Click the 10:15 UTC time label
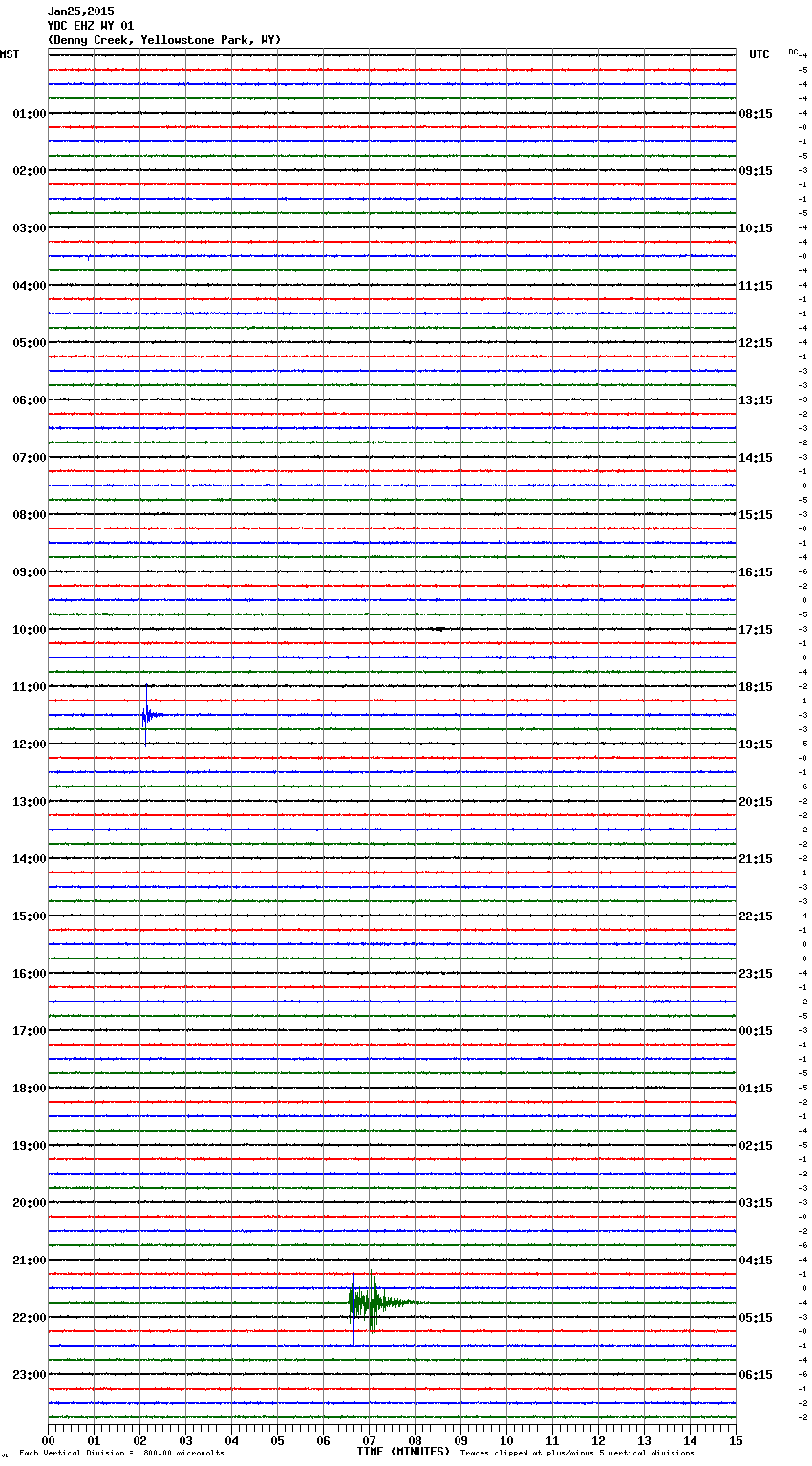812x1466 pixels. click(756, 228)
